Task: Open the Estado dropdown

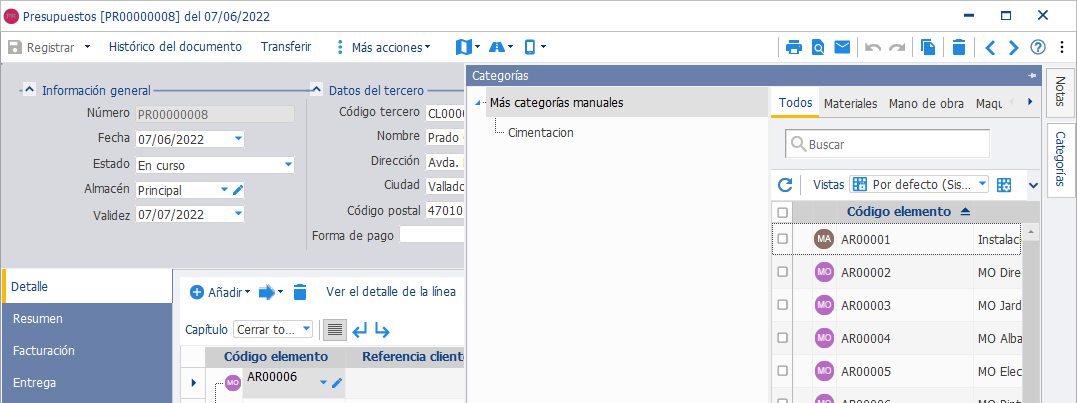Action: pyautogui.click(x=289, y=165)
